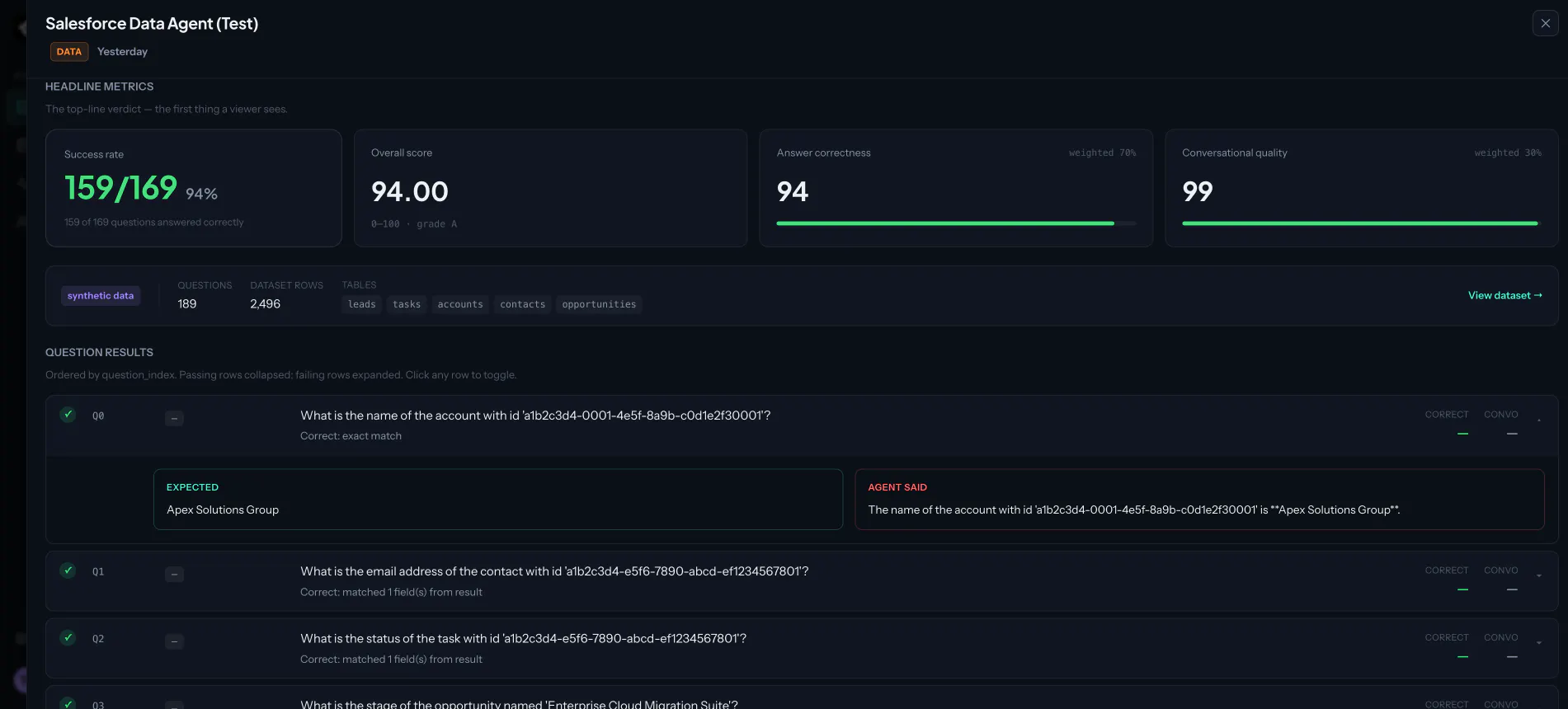Click the dash badge in the Q2 row
Image resolution: width=1568 pixels, height=709 pixels.
[174, 641]
